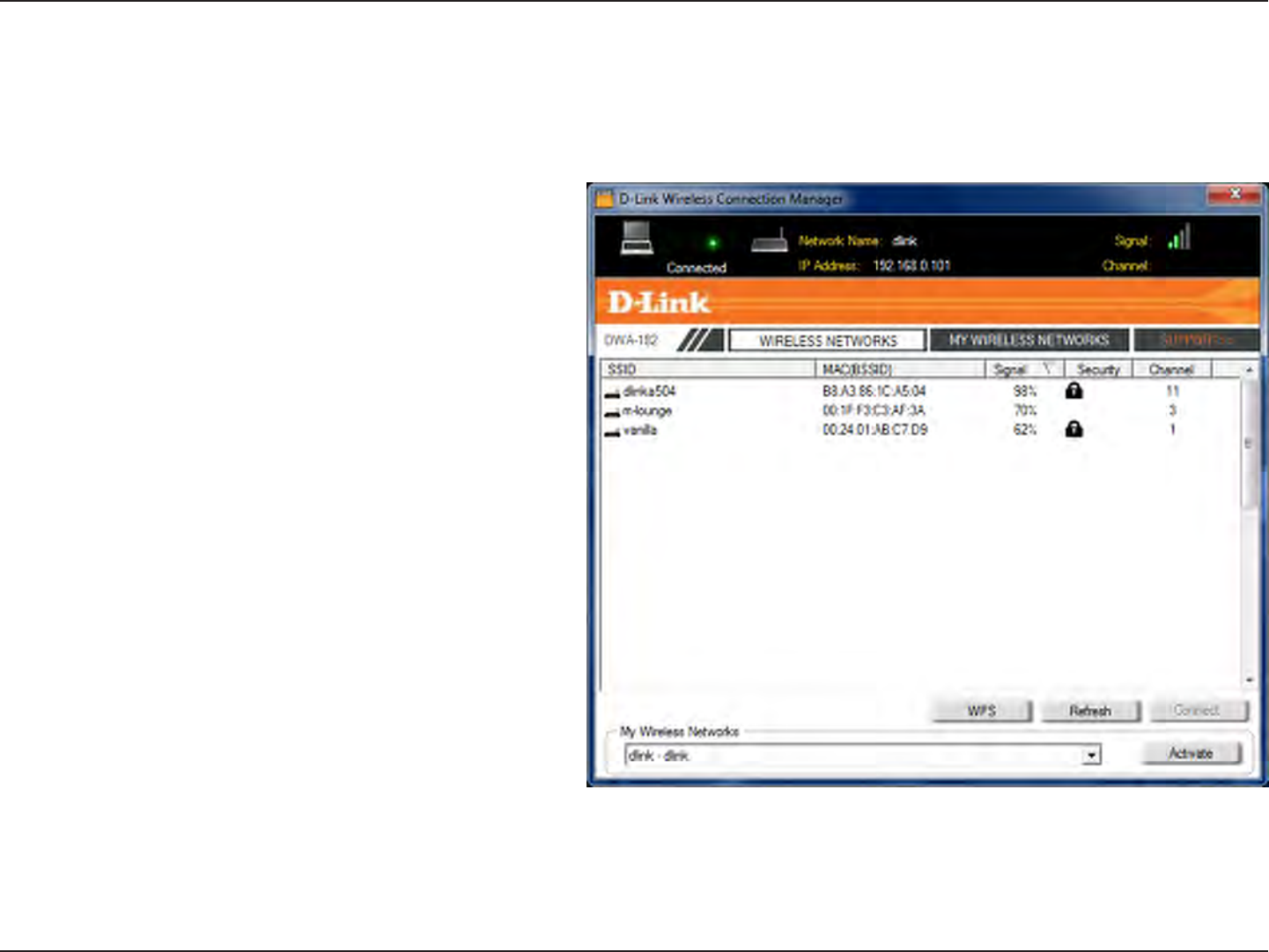Click the sort arrow in Signal column header

[1048, 368]
